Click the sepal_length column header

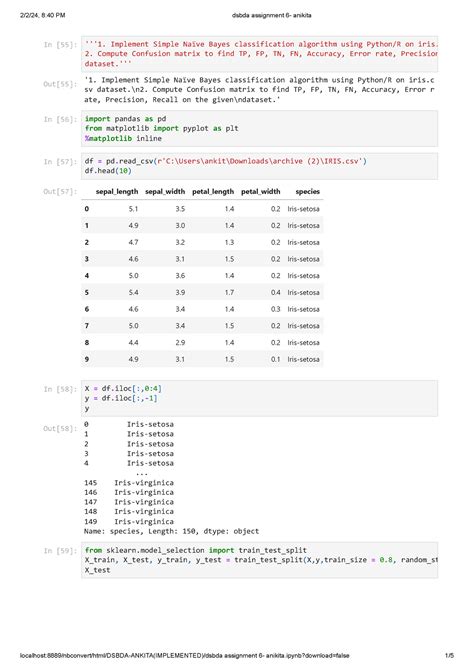coord(117,191)
